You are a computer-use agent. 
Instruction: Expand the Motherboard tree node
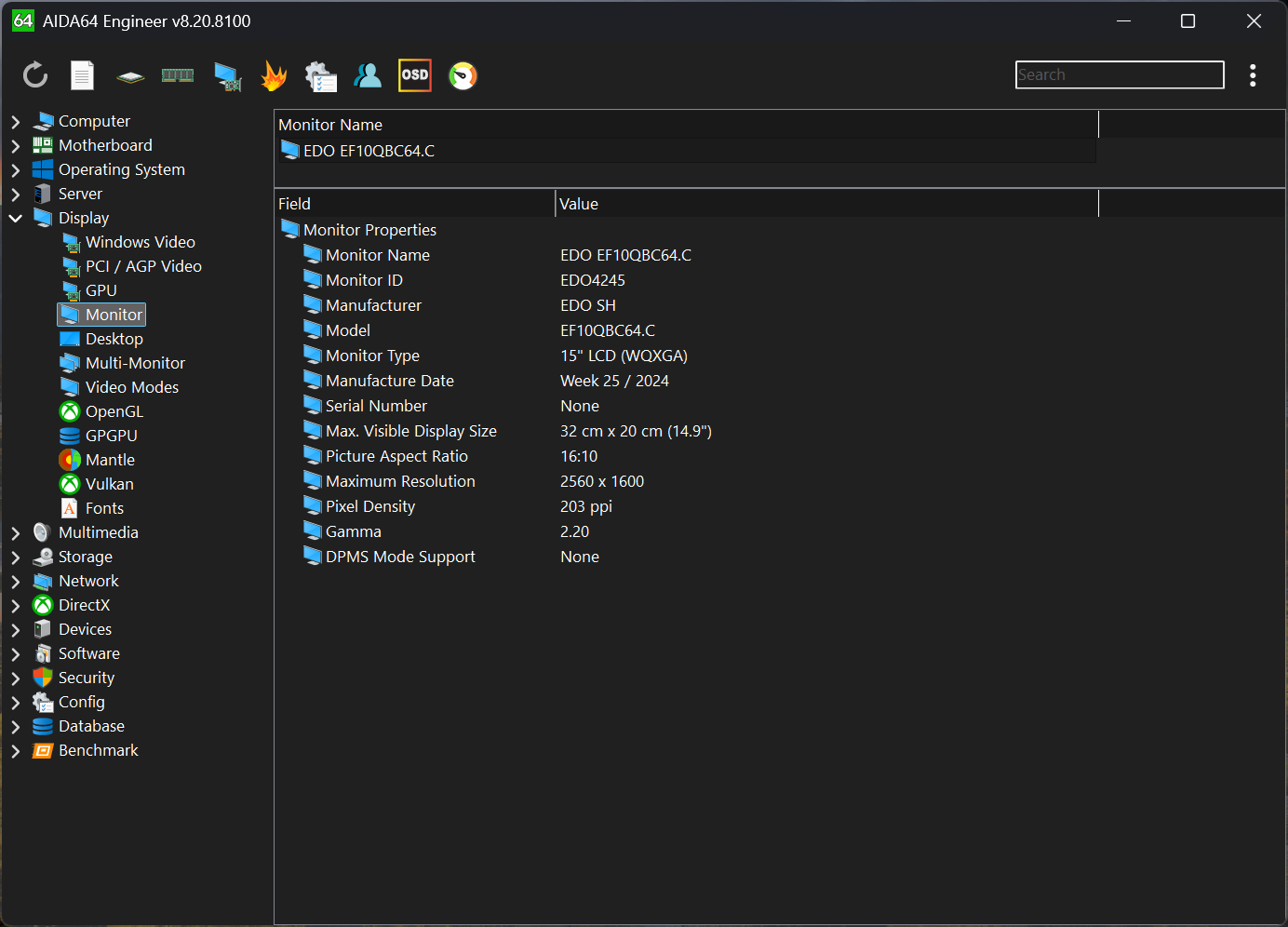click(x=16, y=145)
